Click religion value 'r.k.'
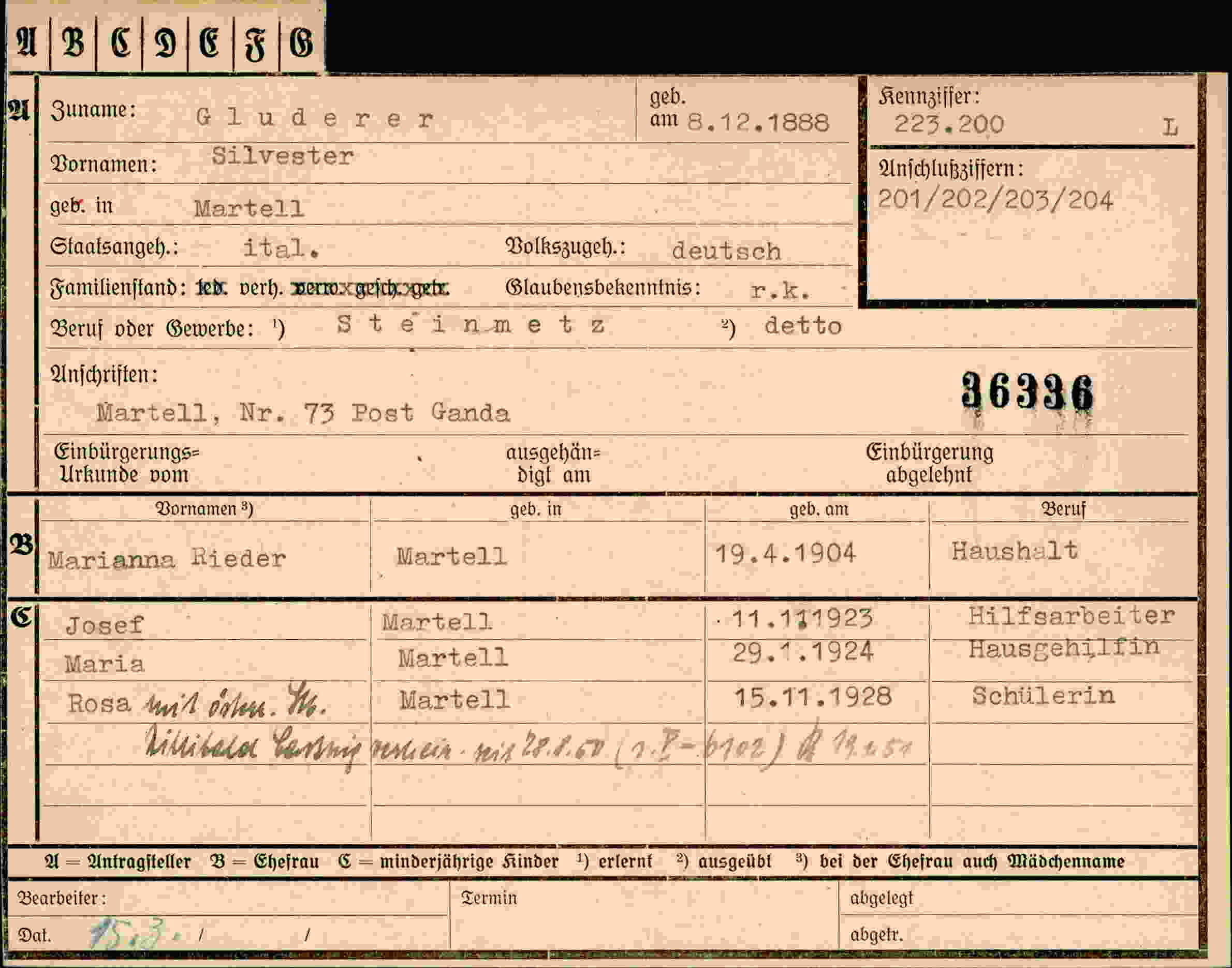 coord(780,291)
